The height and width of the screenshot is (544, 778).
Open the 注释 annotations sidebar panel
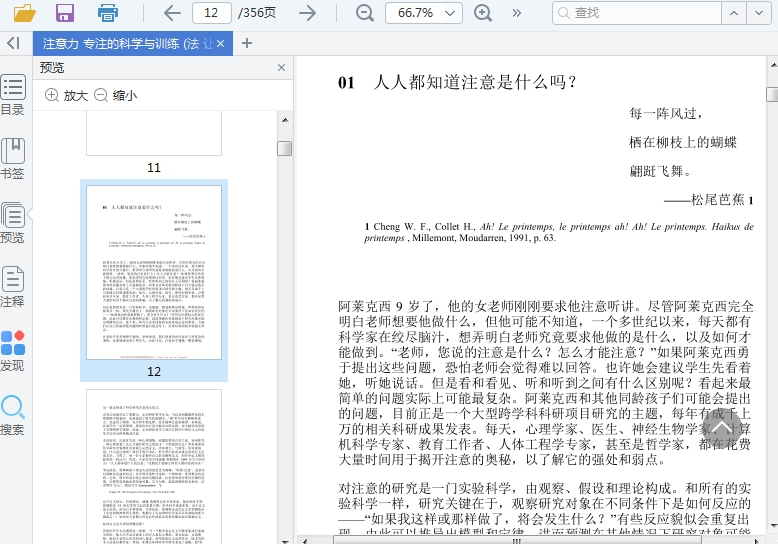(13, 286)
